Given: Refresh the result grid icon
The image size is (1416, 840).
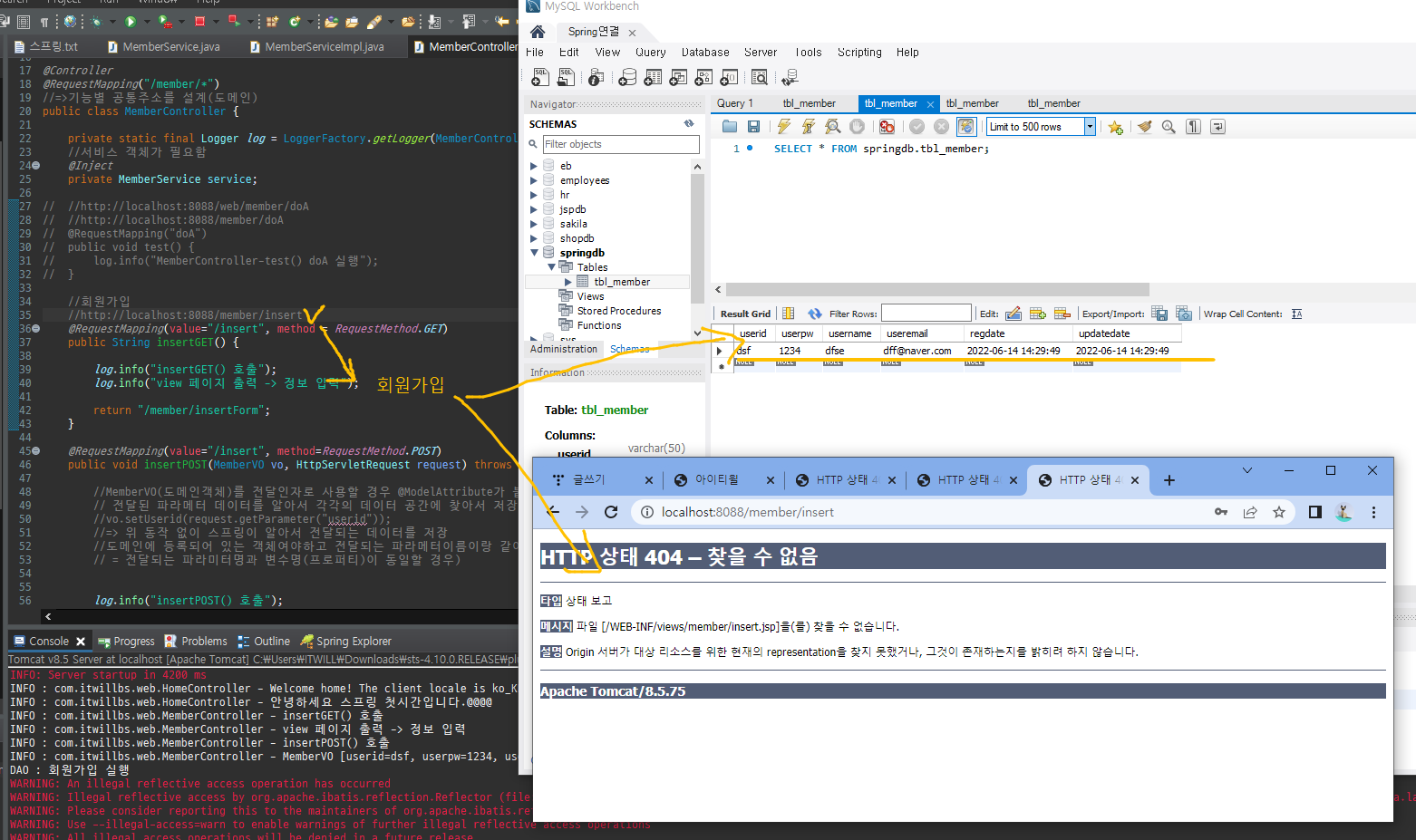Looking at the screenshot, I should [x=815, y=314].
